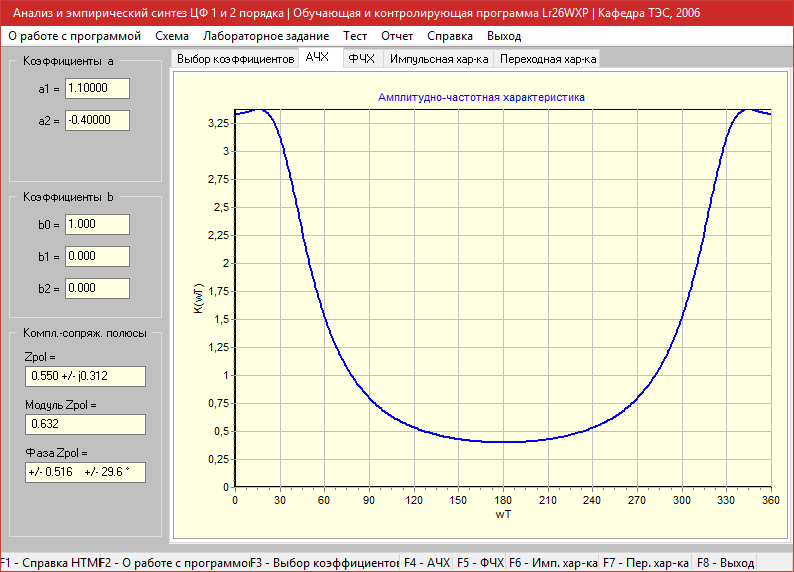The image size is (794, 572).
Task: Click the 'Компл.-сопряж. полюсы' group label
Action: [85, 333]
